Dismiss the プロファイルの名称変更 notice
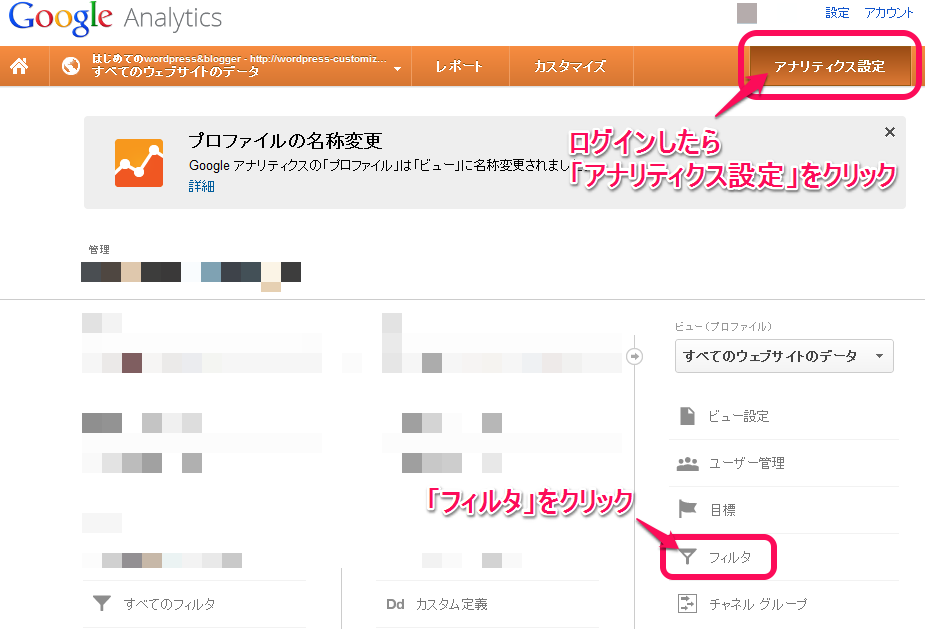 point(890,132)
